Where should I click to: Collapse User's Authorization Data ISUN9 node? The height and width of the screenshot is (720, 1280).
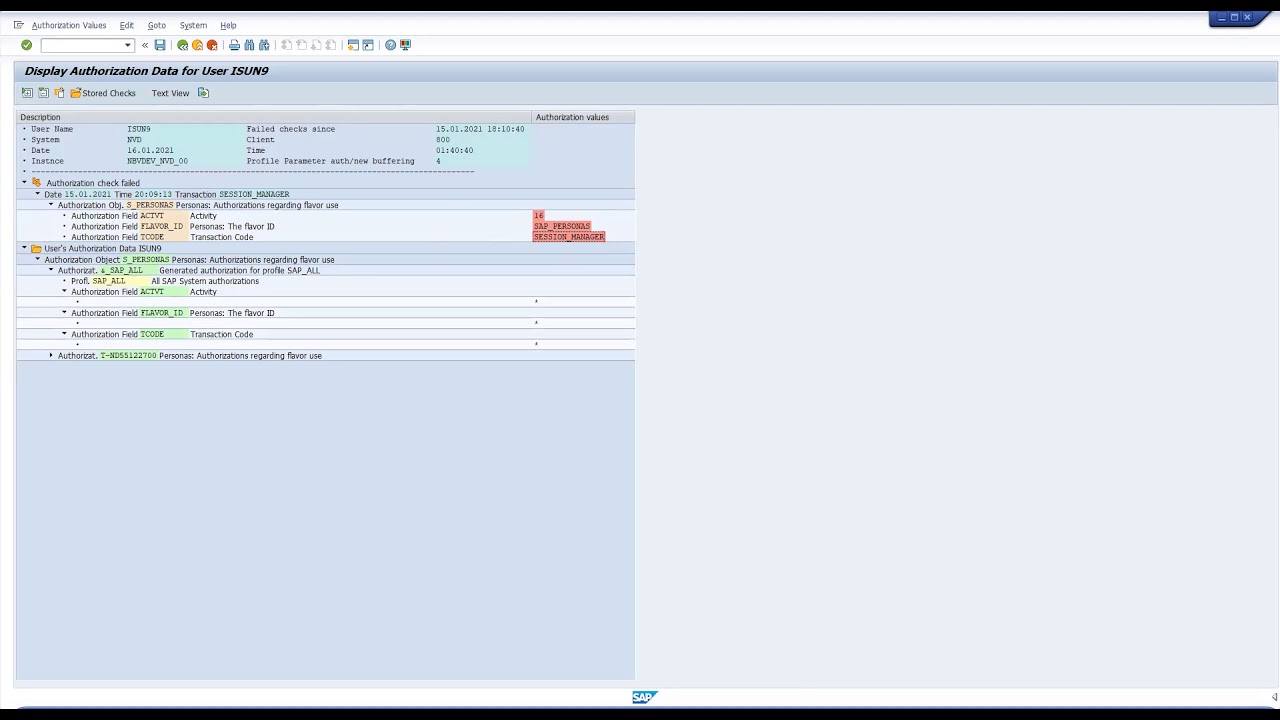(24, 248)
